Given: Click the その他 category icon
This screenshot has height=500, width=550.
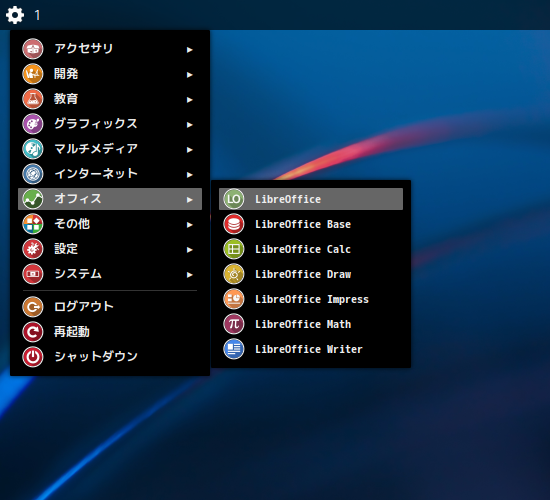Looking at the screenshot, I should (33, 224).
